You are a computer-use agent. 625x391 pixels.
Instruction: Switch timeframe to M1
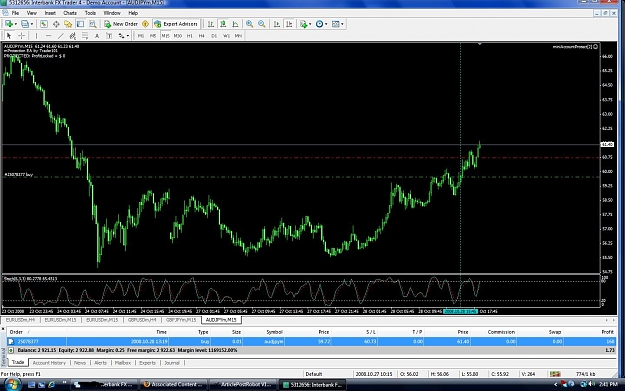(141, 36)
